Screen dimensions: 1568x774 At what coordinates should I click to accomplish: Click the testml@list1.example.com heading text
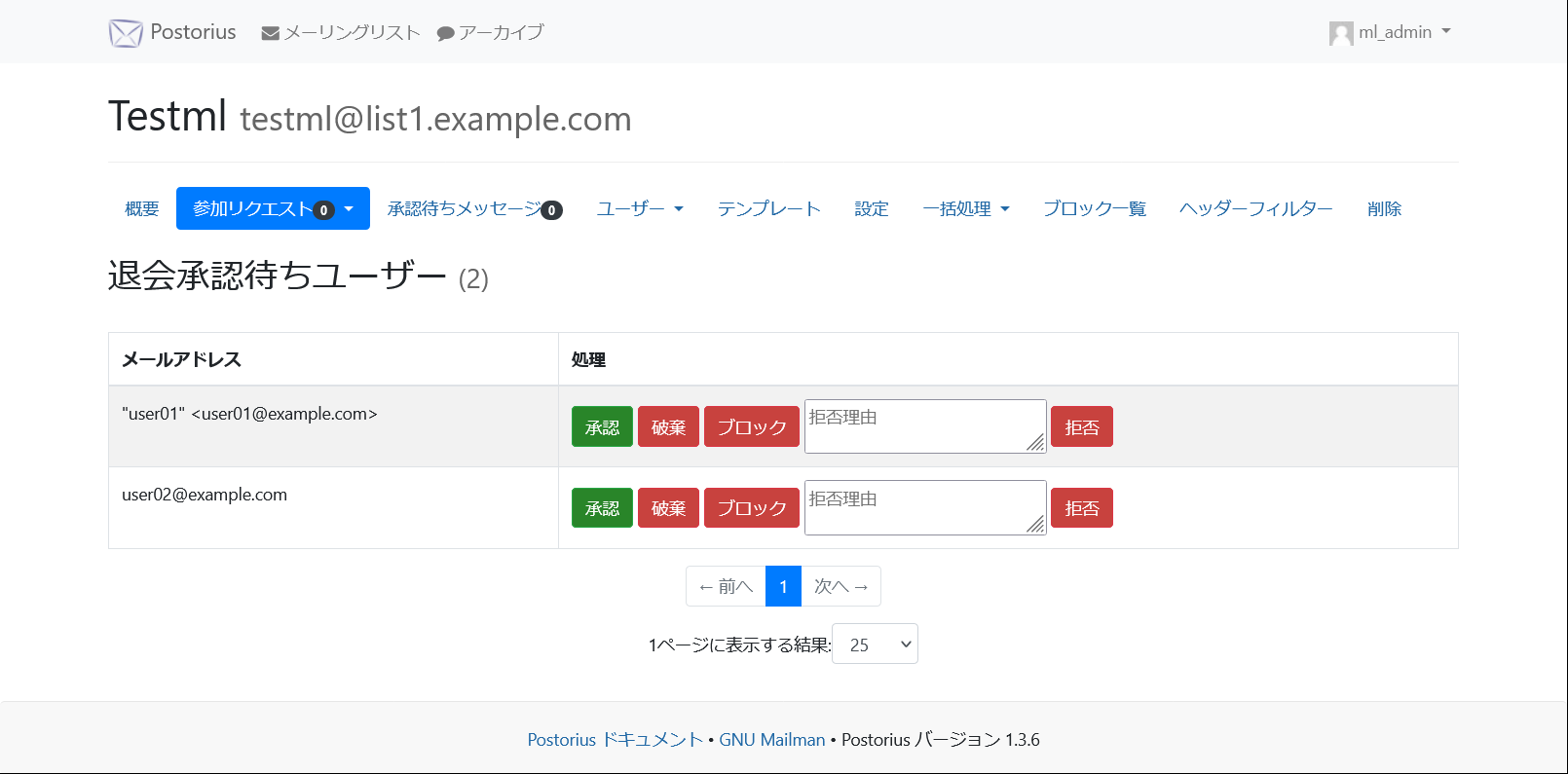(435, 119)
